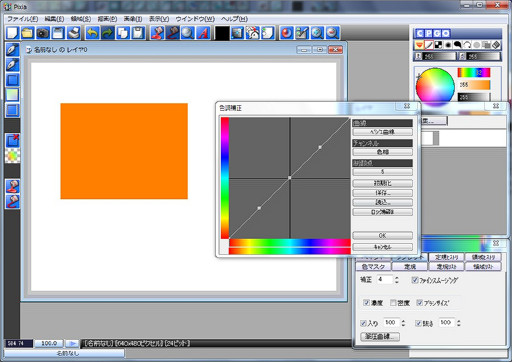Viewport: 512px width, 362px height.
Task: Enable the 密度 checkbox
Action: coord(393,303)
